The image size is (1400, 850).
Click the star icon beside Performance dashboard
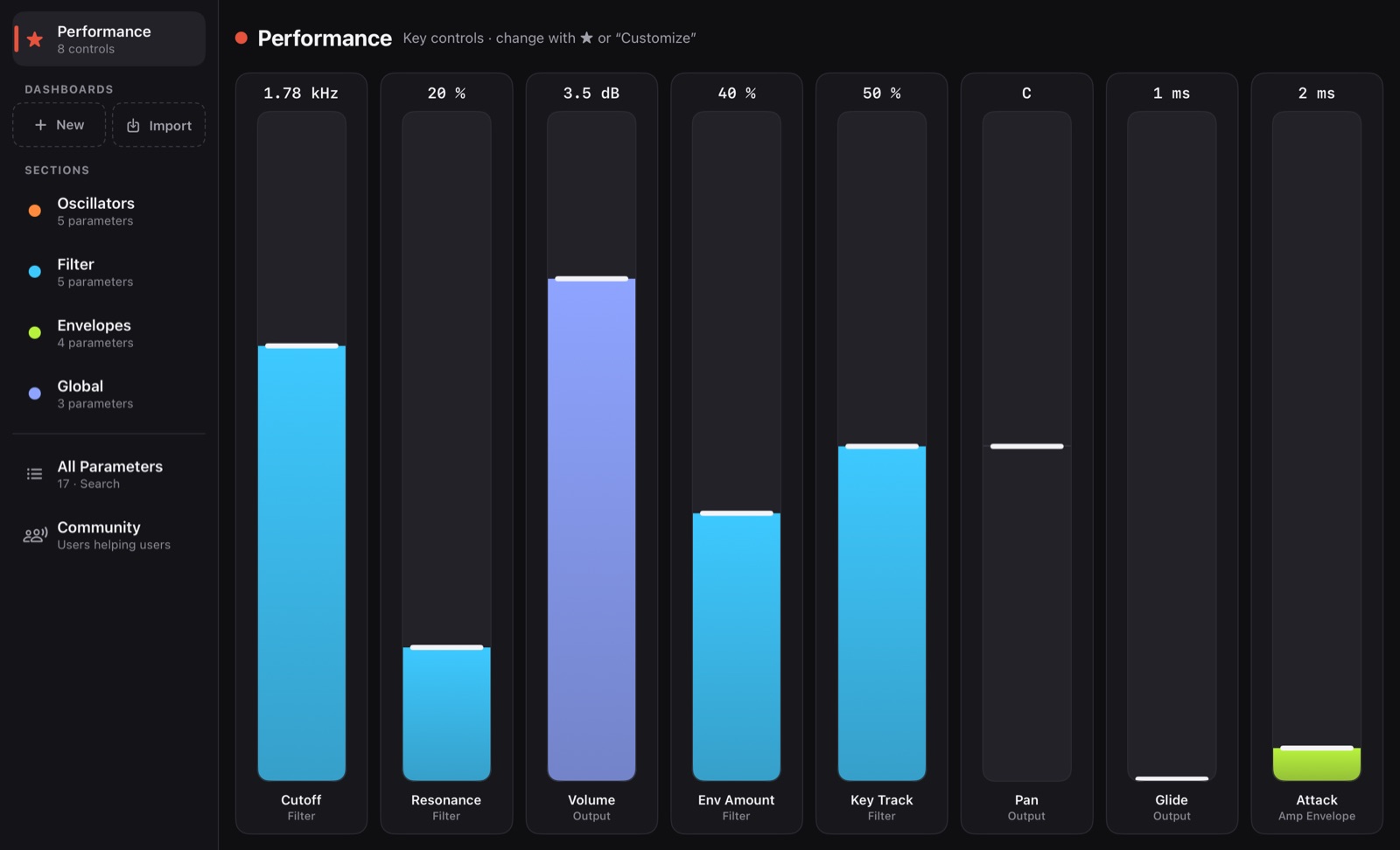coord(35,39)
